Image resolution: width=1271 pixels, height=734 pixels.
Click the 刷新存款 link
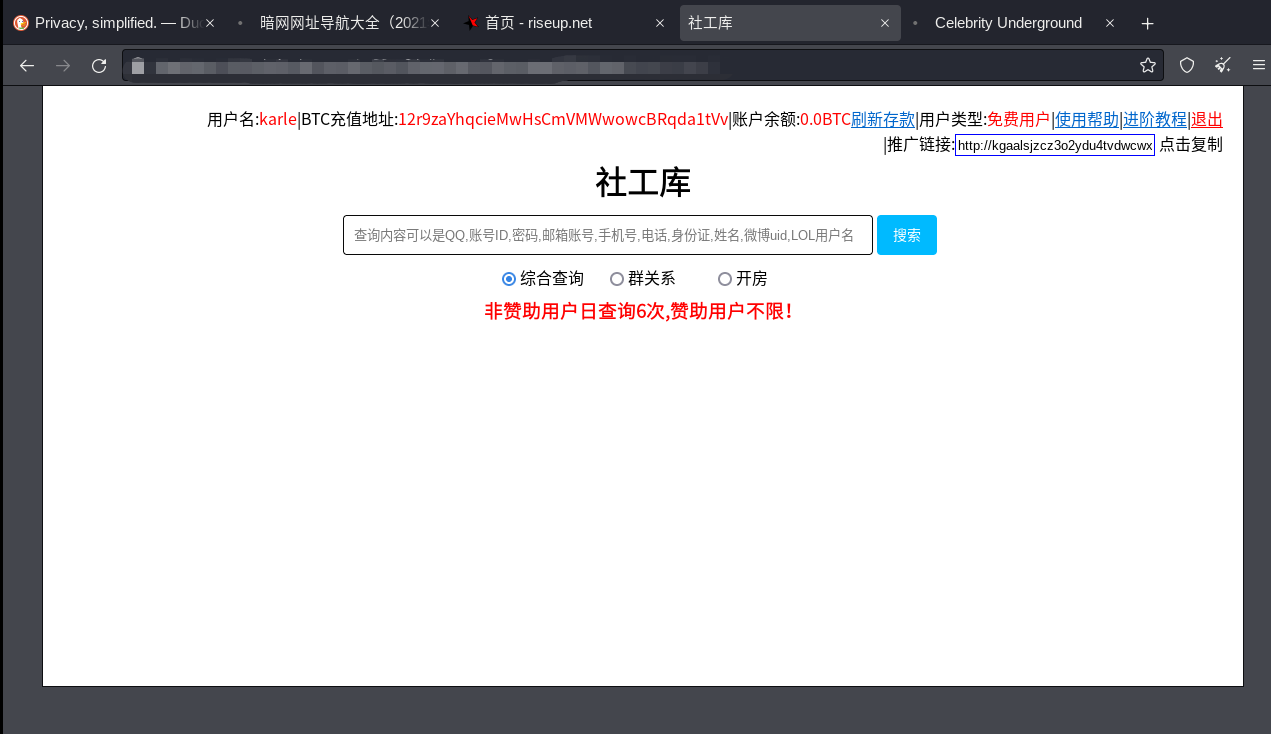tap(882, 120)
